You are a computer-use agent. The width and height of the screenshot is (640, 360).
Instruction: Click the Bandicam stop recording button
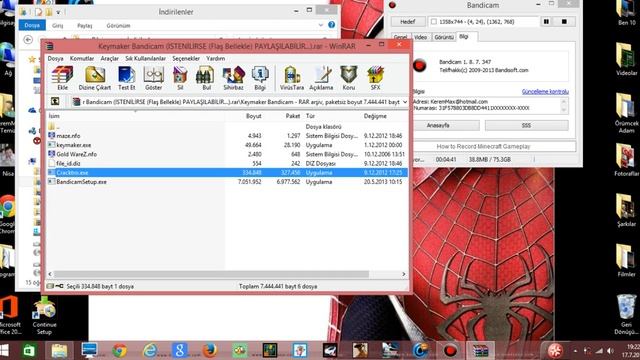click(x=564, y=22)
